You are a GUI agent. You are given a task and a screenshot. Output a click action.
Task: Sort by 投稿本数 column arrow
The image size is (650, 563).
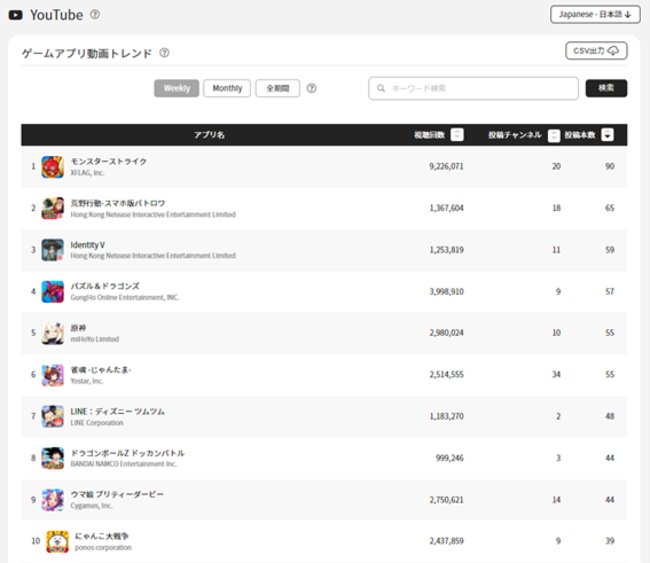pos(607,135)
